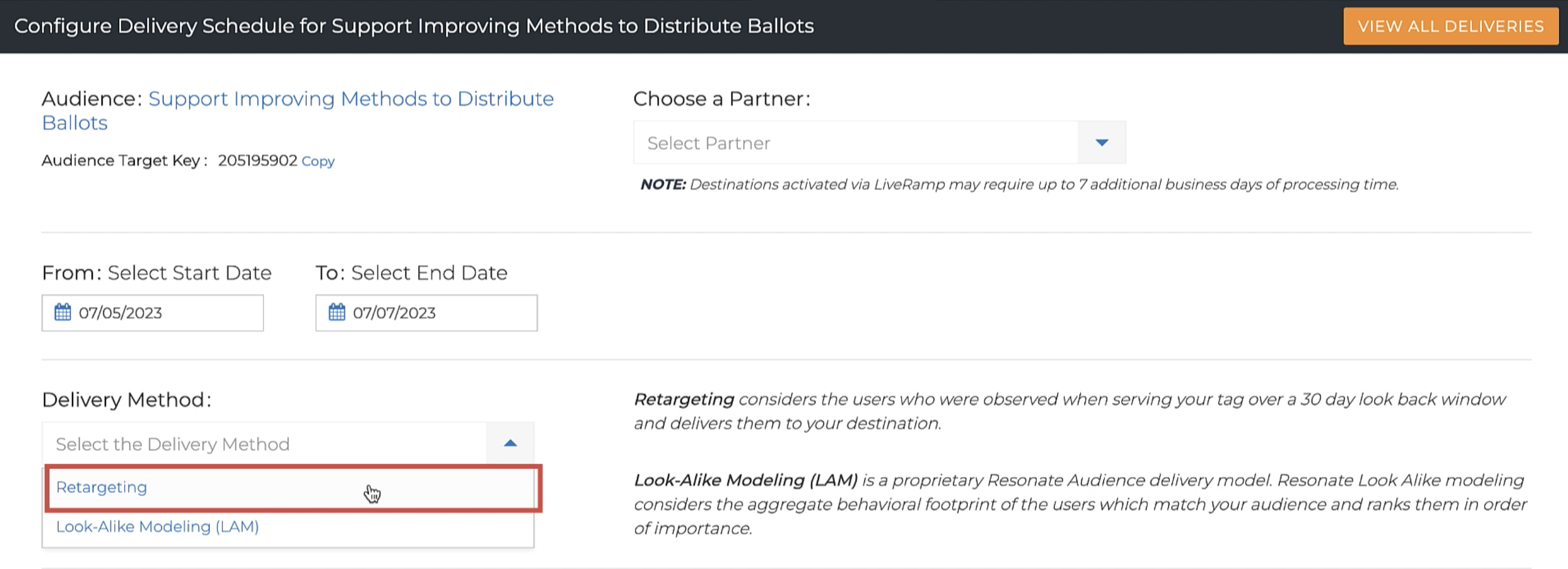Copy the Audience Target Key
This screenshot has height=569, width=1568.
click(x=318, y=161)
